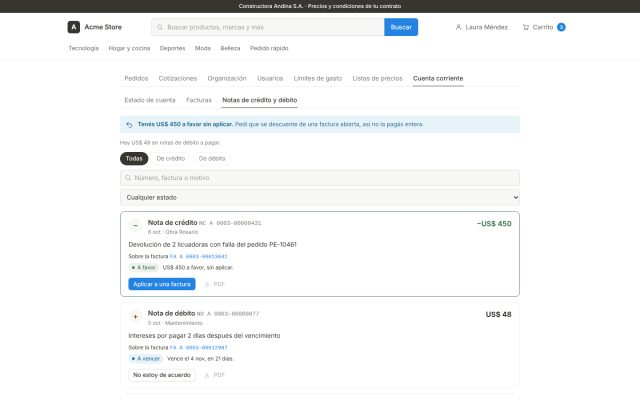Viewport: 640px width, 400px height.
Task: Click No estoy de acuerdo button
Action: [162, 375]
